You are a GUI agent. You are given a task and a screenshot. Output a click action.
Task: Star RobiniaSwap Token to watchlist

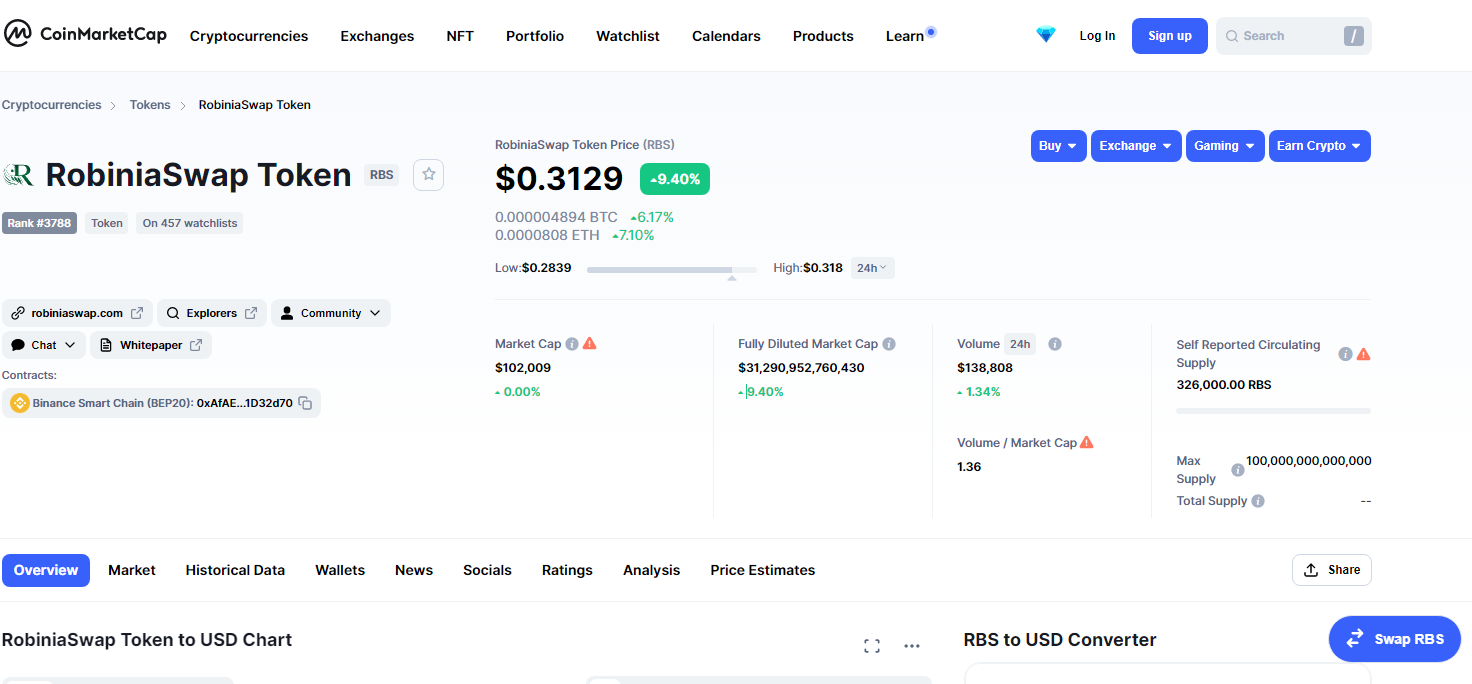[x=429, y=174]
